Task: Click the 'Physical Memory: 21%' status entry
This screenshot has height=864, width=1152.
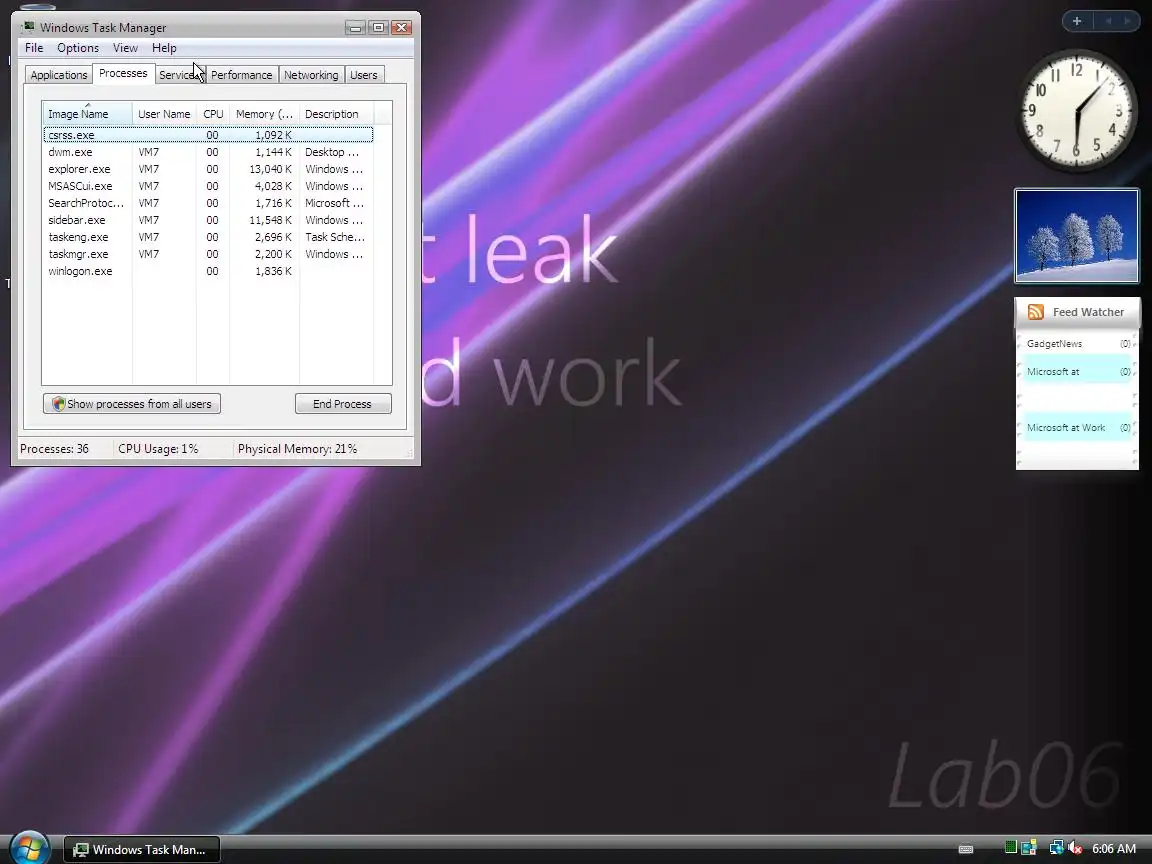Action: 298,449
